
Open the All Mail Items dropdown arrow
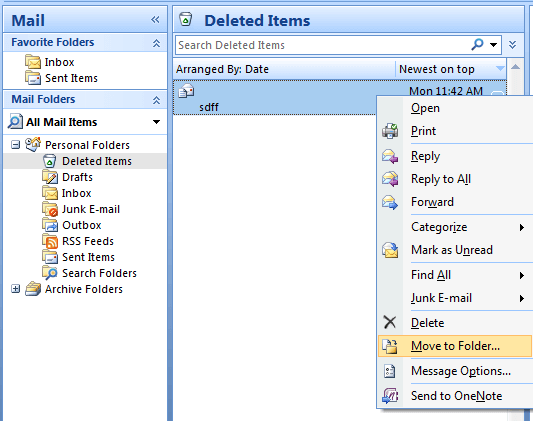(x=156, y=122)
